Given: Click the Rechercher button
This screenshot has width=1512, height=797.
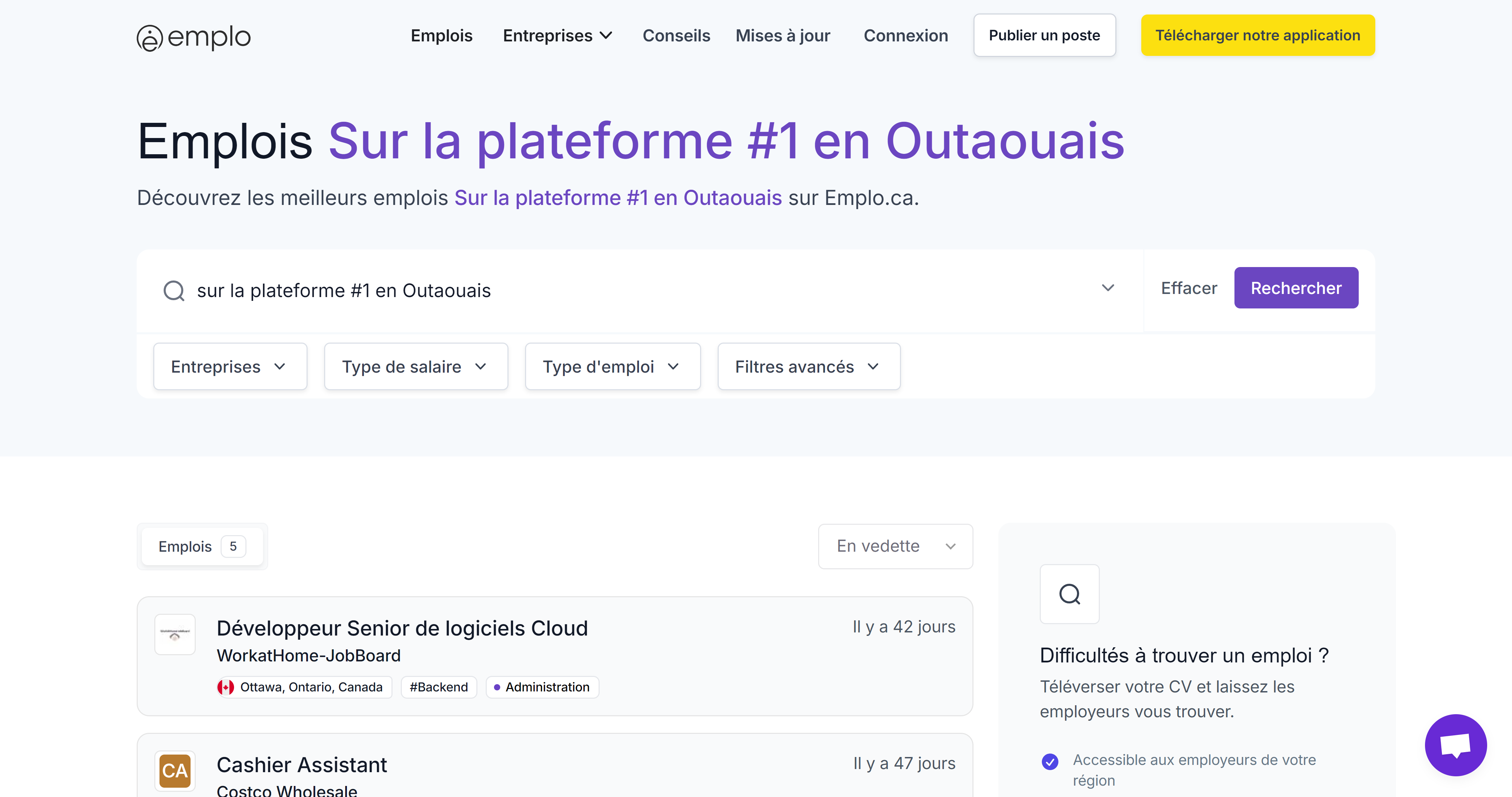Looking at the screenshot, I should tap(1296, 288).
